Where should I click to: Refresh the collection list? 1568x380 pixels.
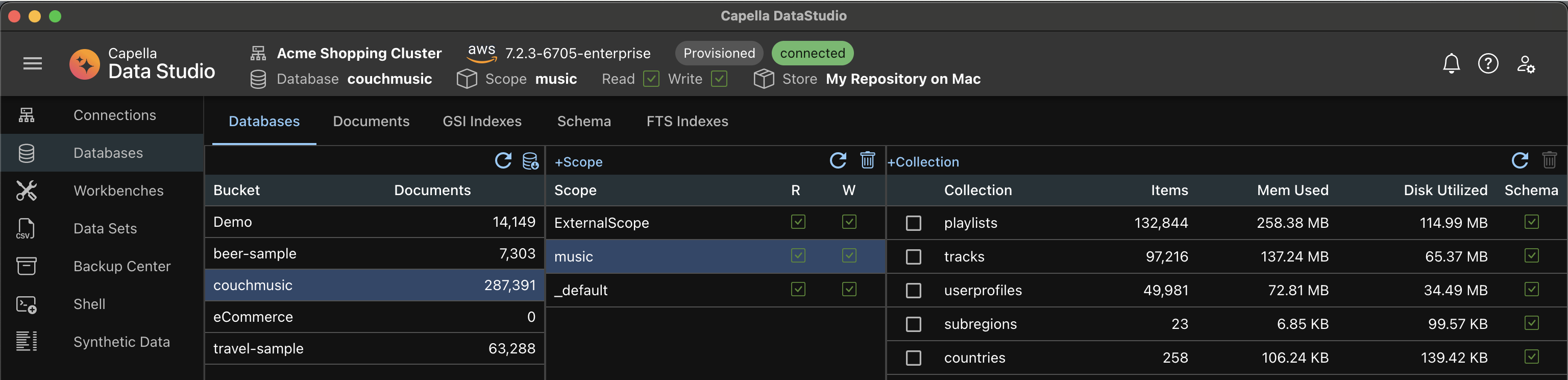point(1520,161)
